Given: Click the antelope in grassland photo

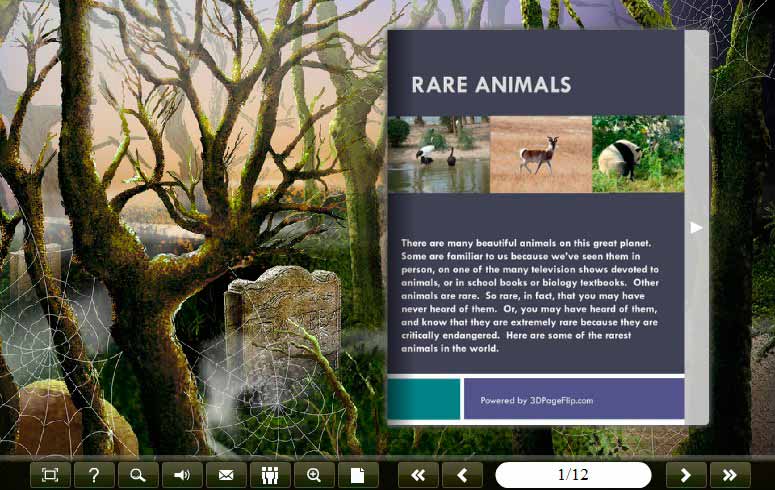Looking at the screenshot, I should pos(541,154).
